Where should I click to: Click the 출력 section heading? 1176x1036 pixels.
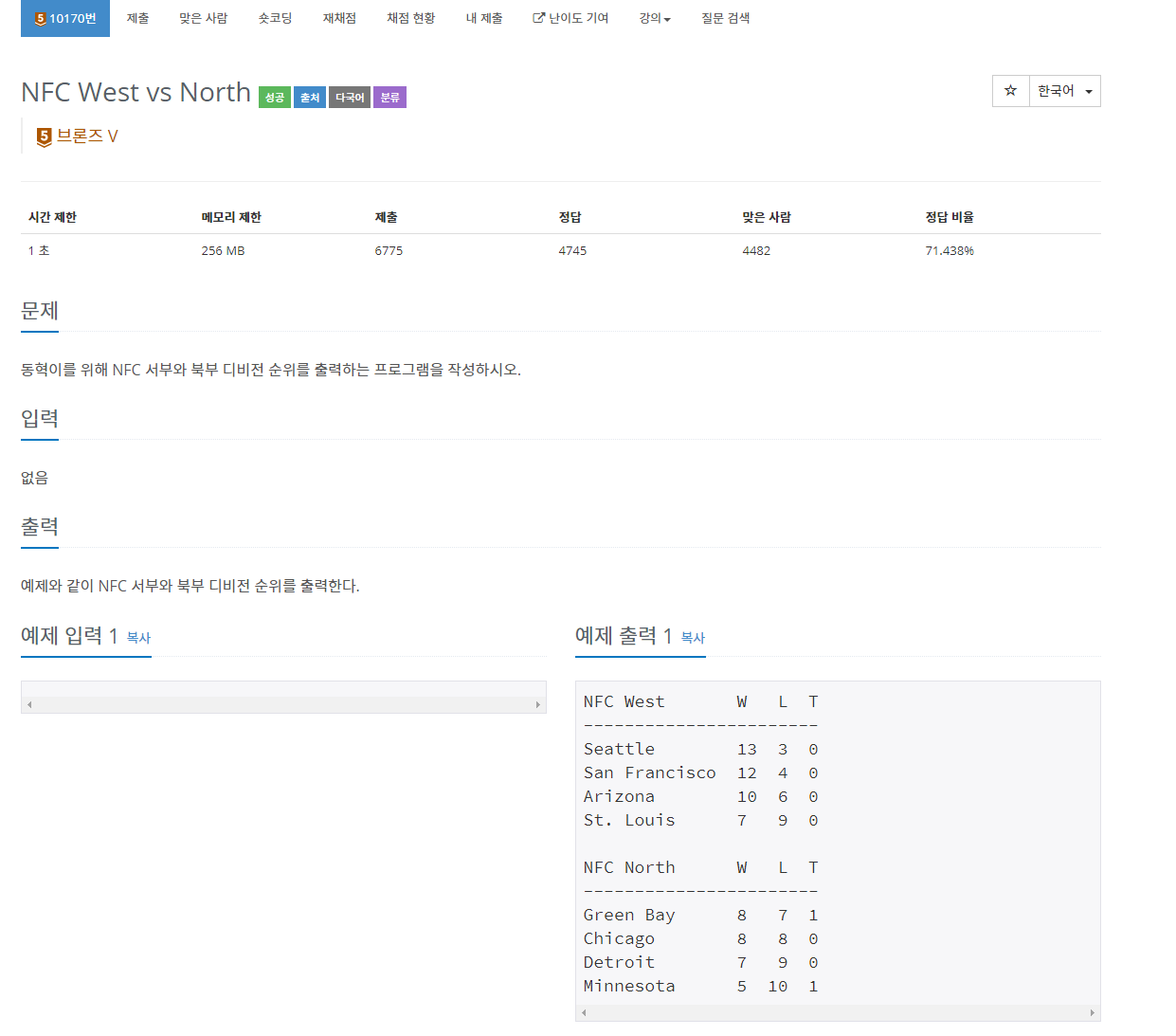40,527
